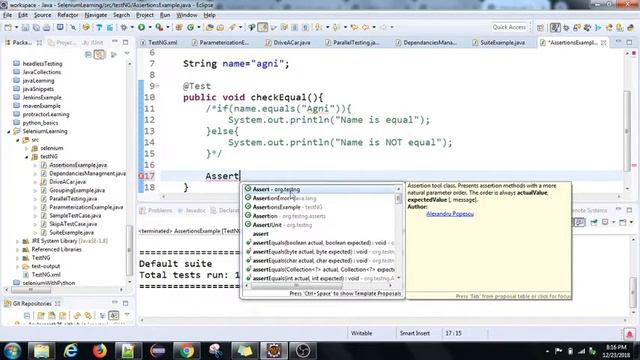Open the Project menu
The width and height of the screenshot is (640, 360).
point(145,15)
